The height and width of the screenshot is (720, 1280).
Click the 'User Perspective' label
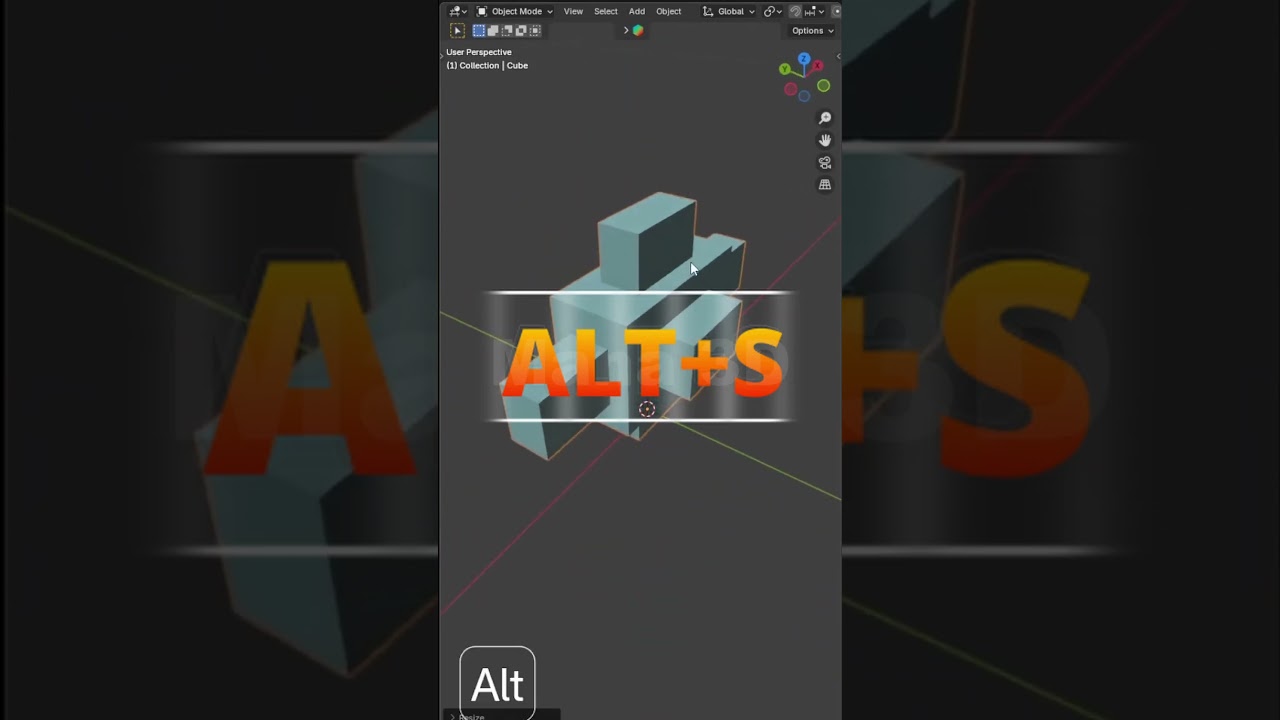[479, 52]
